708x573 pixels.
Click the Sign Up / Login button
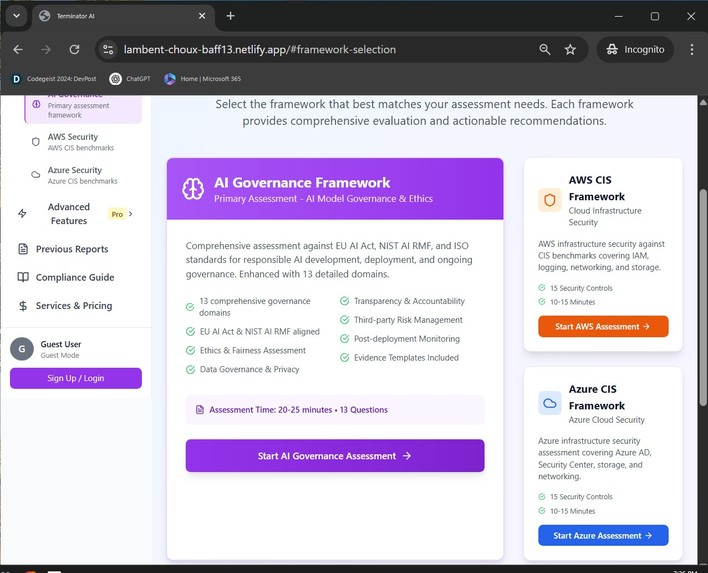pyautogui.click(x=76, y=378)
